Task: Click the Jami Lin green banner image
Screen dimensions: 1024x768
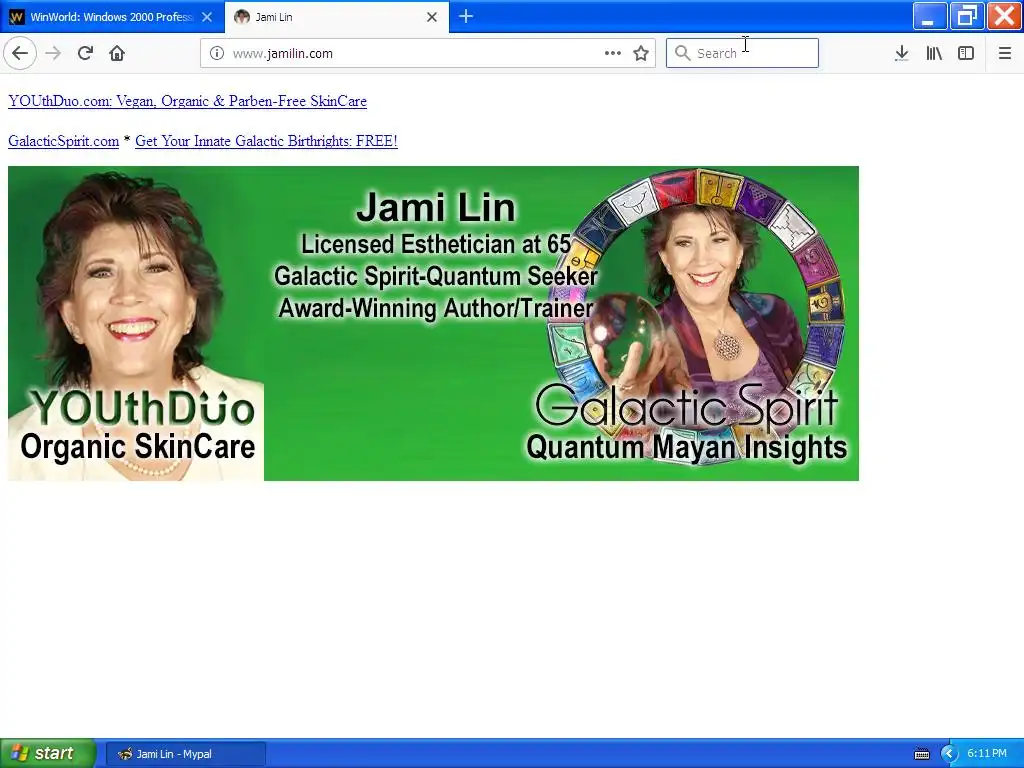Action: tap(433, 323)
